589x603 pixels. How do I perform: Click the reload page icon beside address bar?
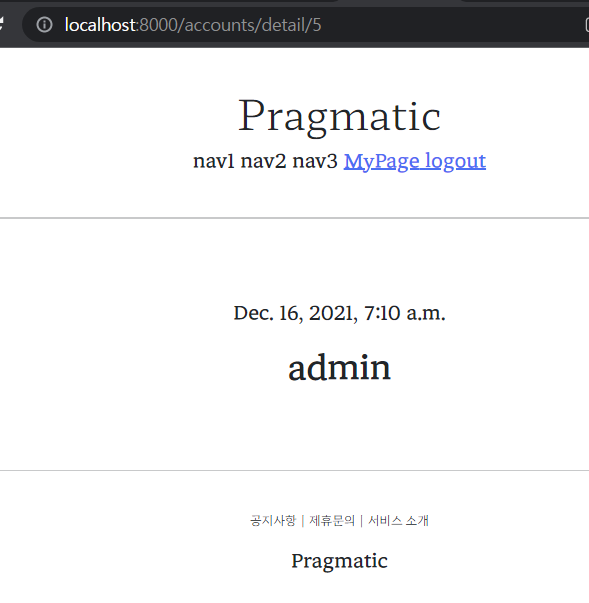[x=1, y=24]
